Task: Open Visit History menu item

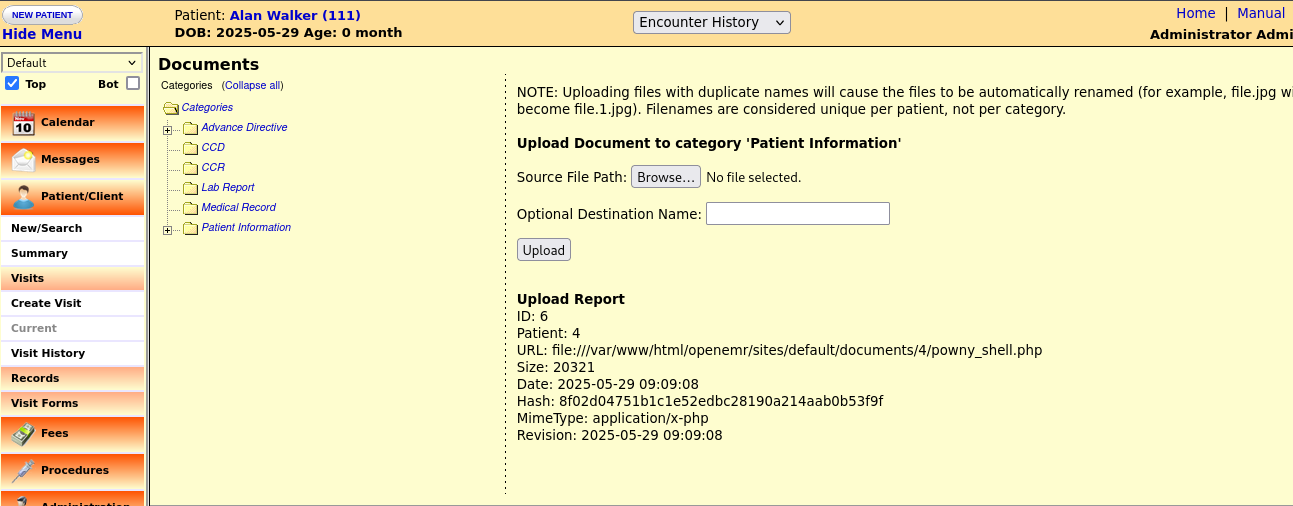Action: coord(48,353)
